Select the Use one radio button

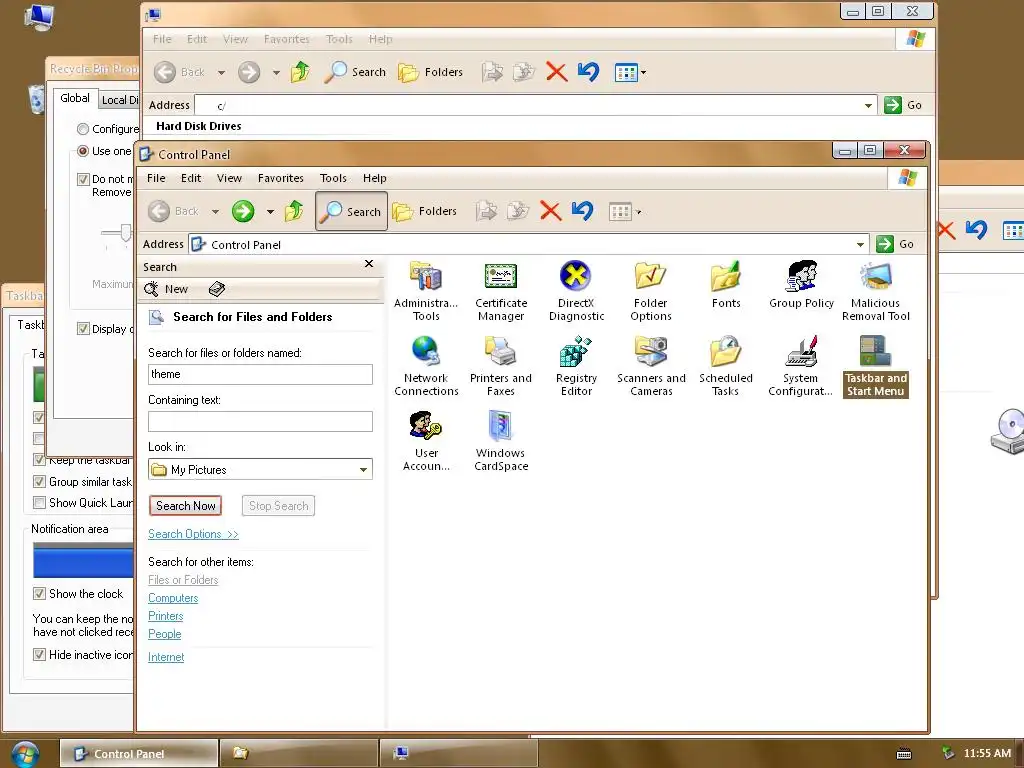point(83,151)
